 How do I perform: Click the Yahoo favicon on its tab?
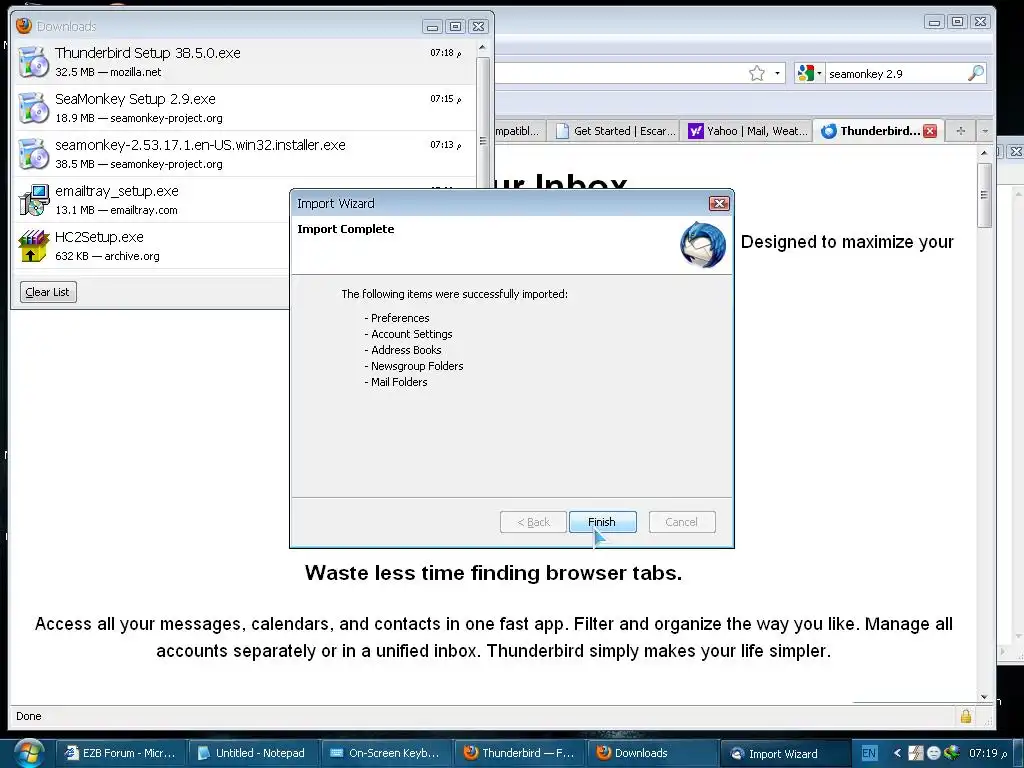point(696,131)
